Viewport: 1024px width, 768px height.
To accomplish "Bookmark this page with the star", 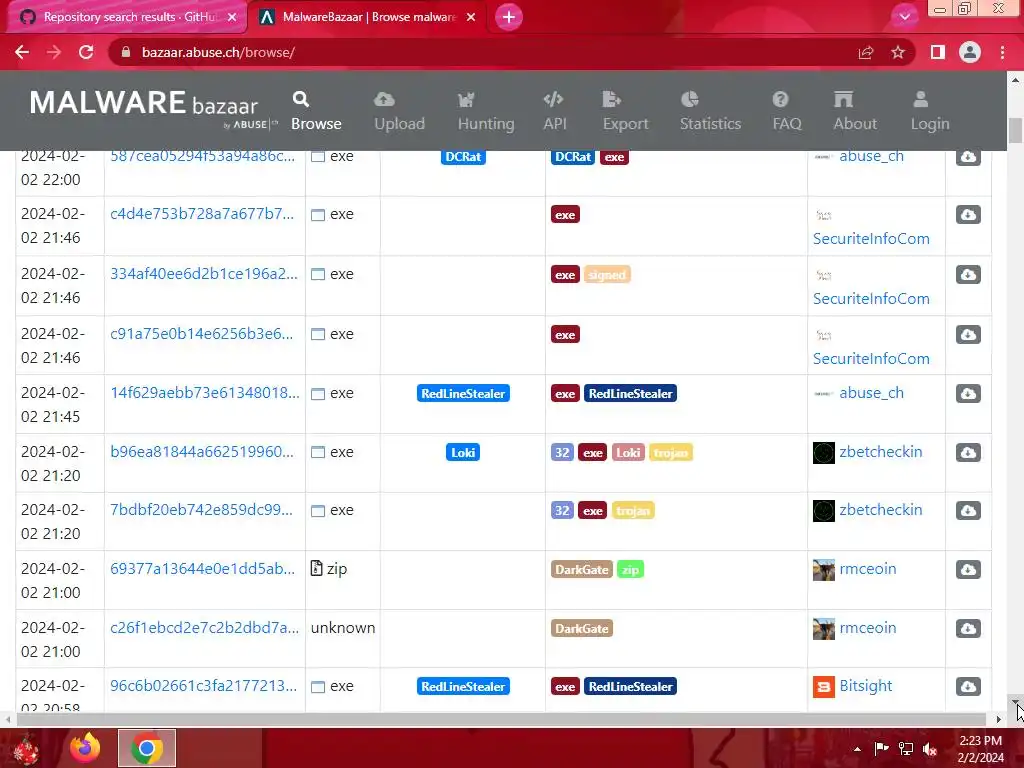I will [898, 52].
